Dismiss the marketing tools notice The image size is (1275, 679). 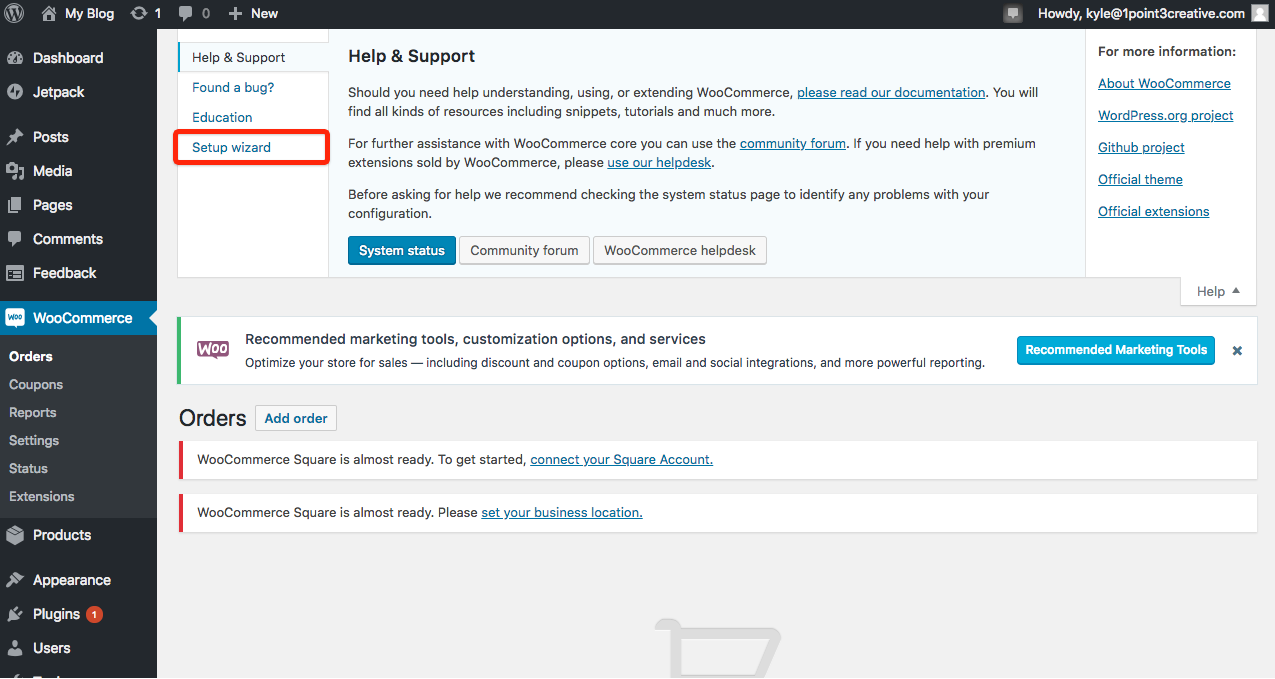[x=1237, y=351]
